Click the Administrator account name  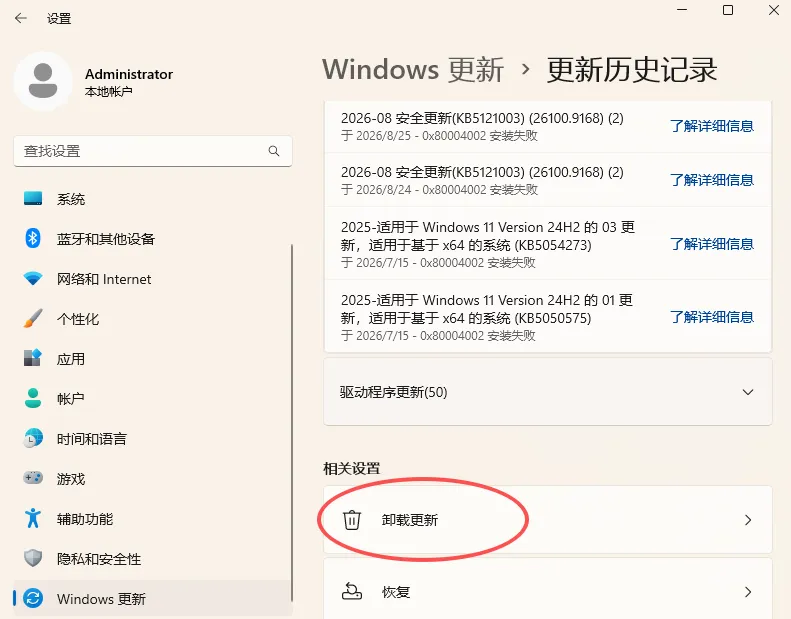point(129,74)
